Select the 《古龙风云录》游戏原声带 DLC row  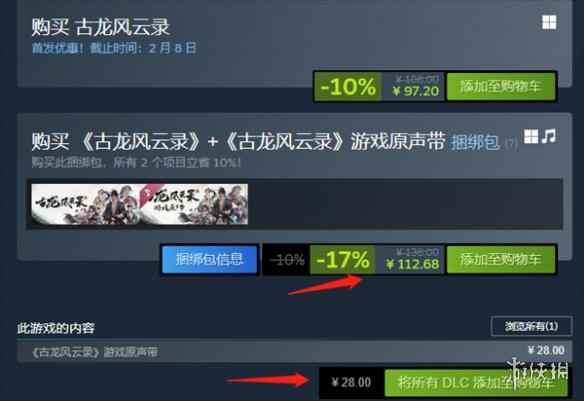293,351
